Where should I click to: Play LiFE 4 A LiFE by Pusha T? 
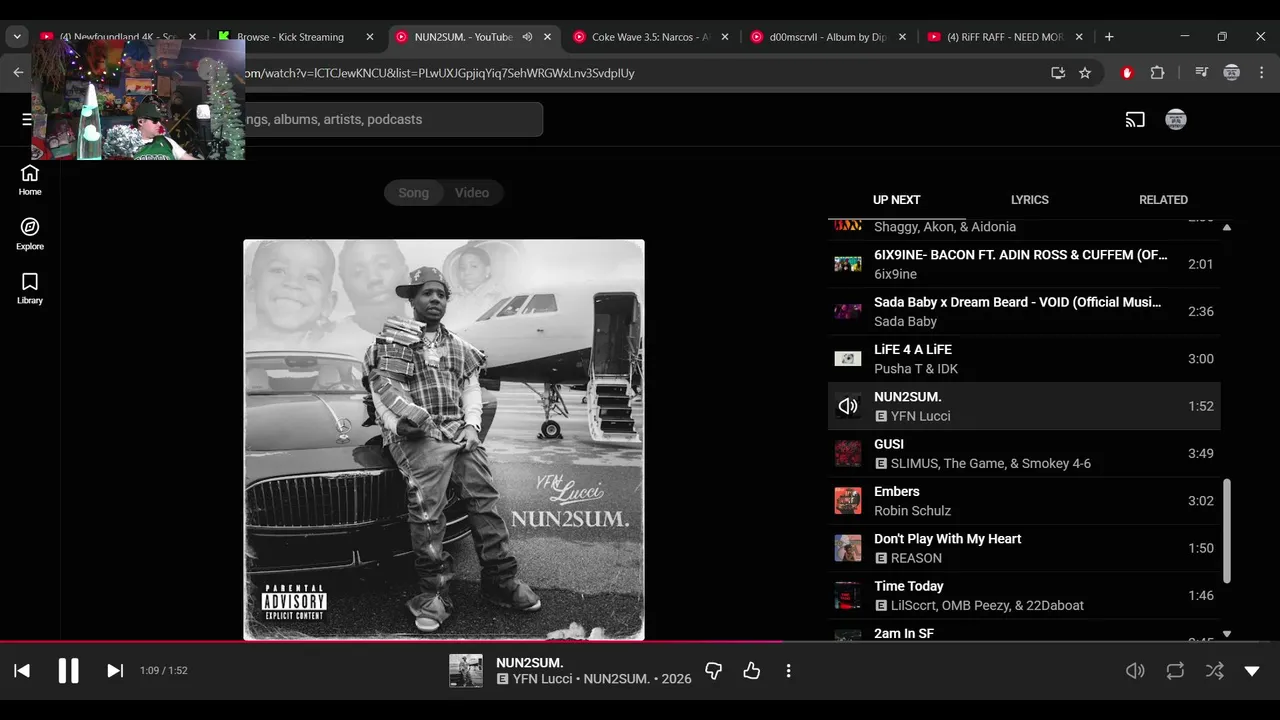click(x=1024, y=359)
